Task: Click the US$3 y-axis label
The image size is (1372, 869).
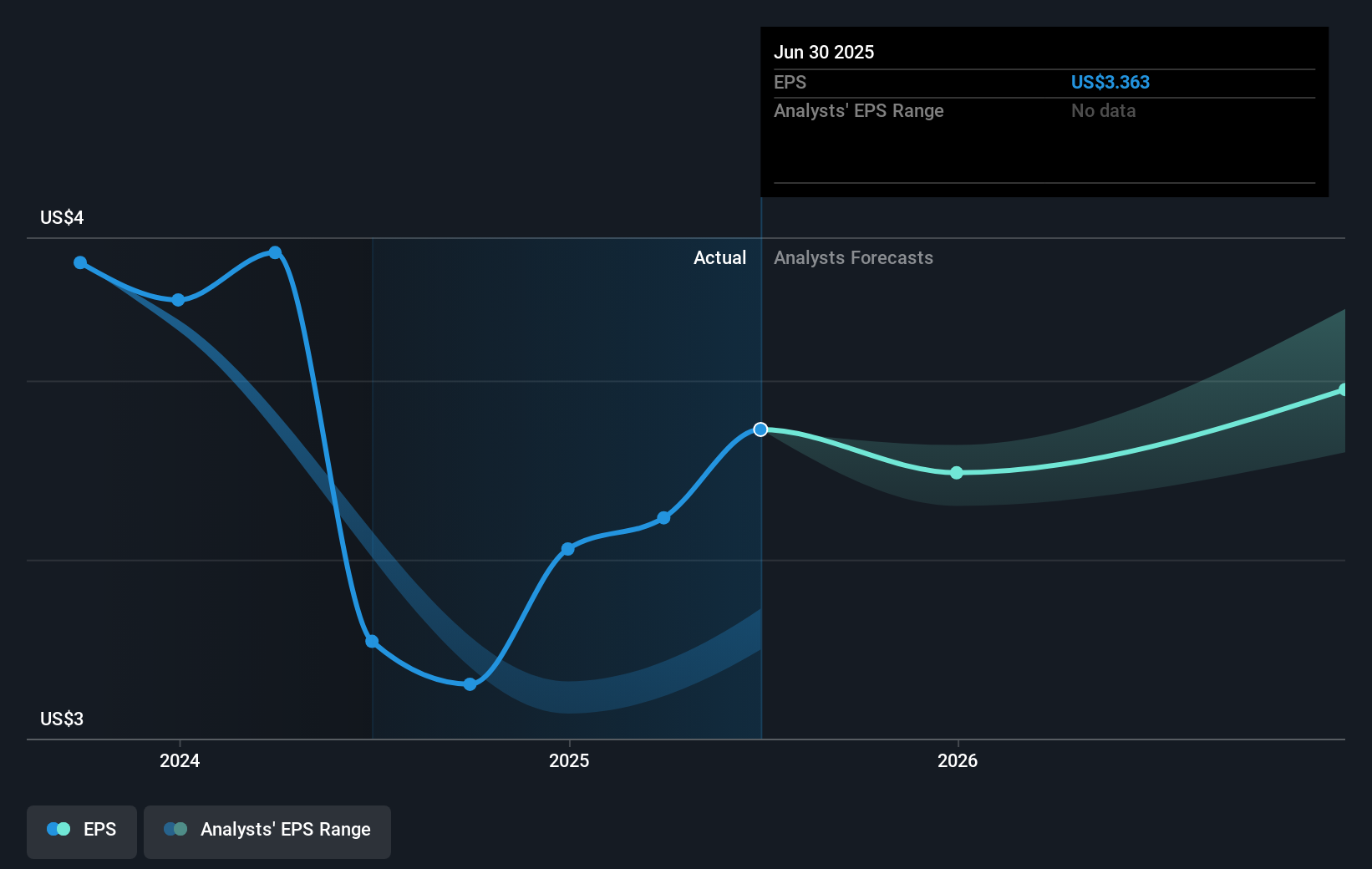Action: click(x=62, y=719)
